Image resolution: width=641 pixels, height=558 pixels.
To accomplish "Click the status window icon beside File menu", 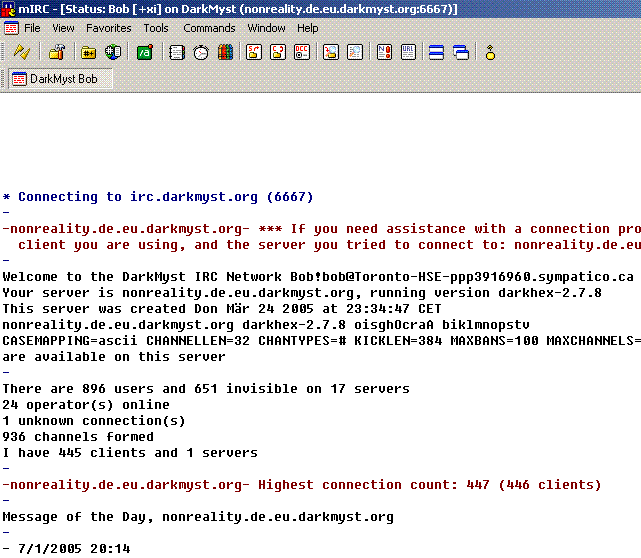I will 11,28.
